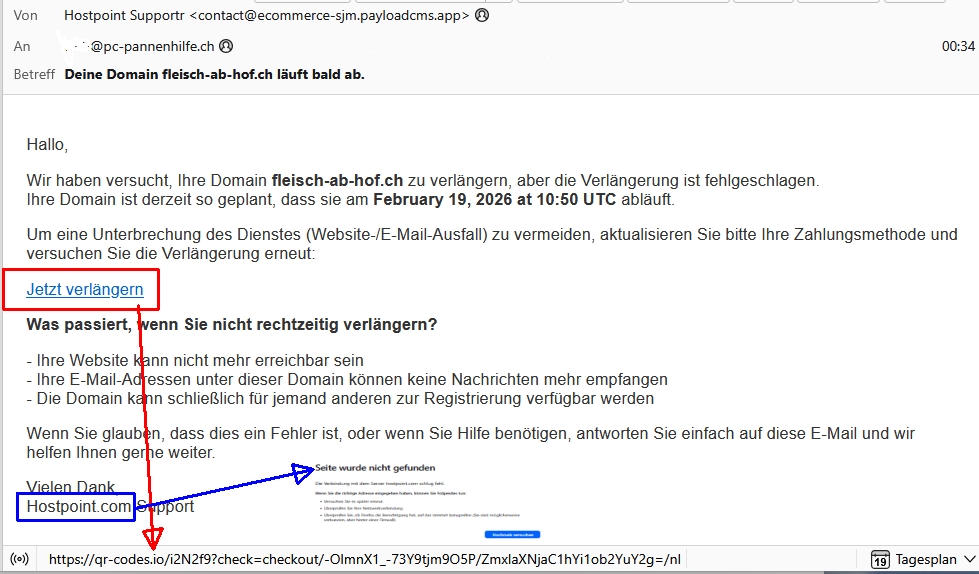Click recipient address @pc-pannenhilfe.ch
979x574 pixels.
pyautogui.click(x=150, y=46)
